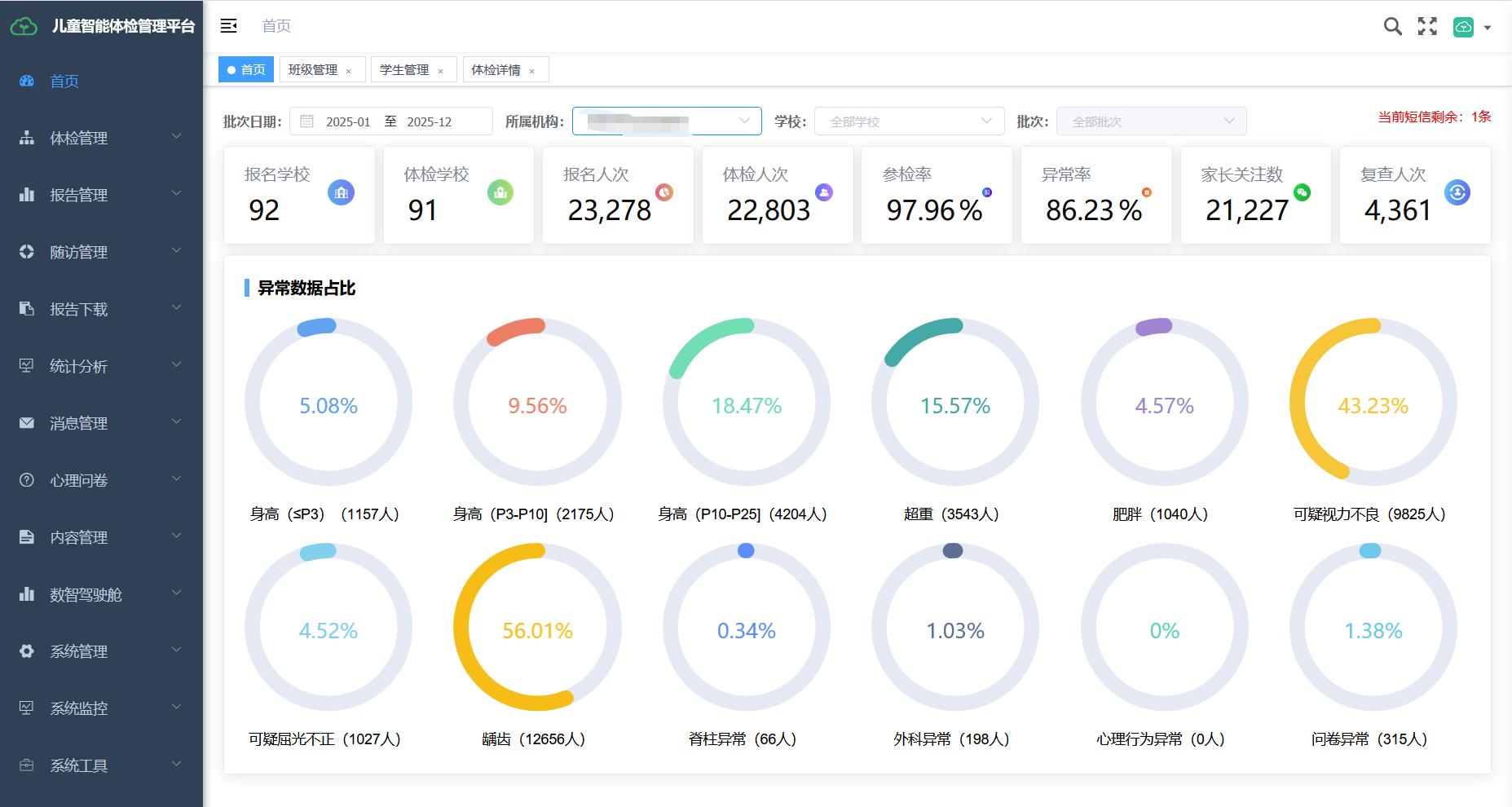Viewport: 1512px width, 807px height.
Task: Switch to the 学生管理 tab
Action: tap(404, 70)
